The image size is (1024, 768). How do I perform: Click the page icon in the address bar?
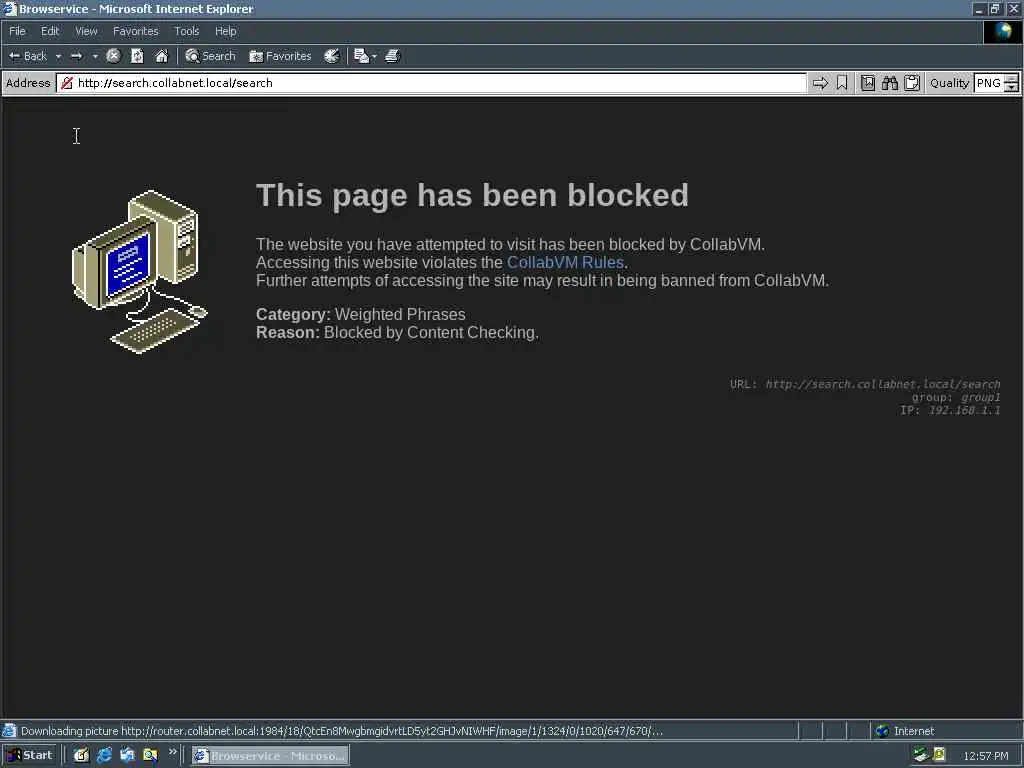[x=67, y=83]
